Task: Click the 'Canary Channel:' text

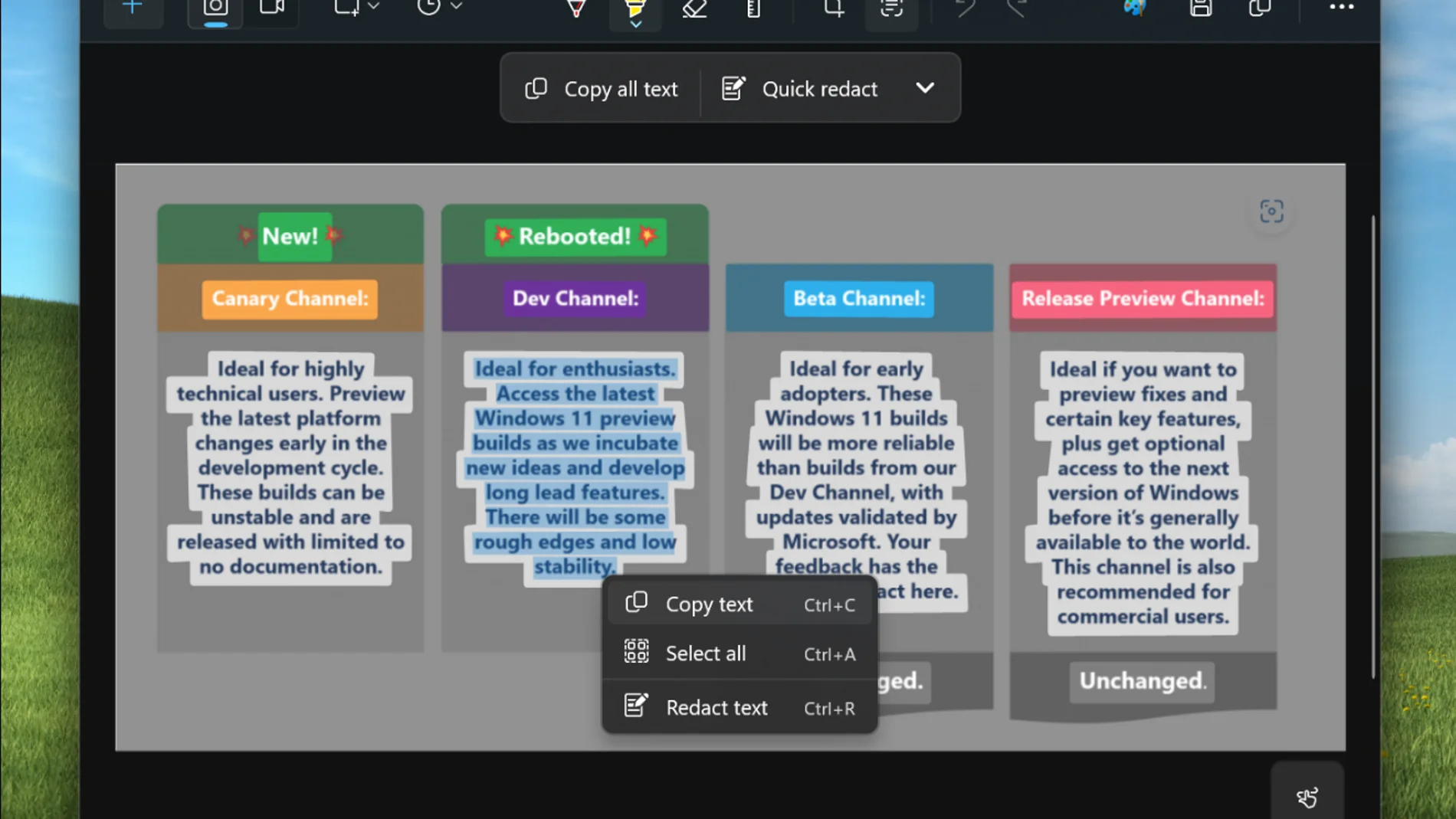Action: pos(290,299)
